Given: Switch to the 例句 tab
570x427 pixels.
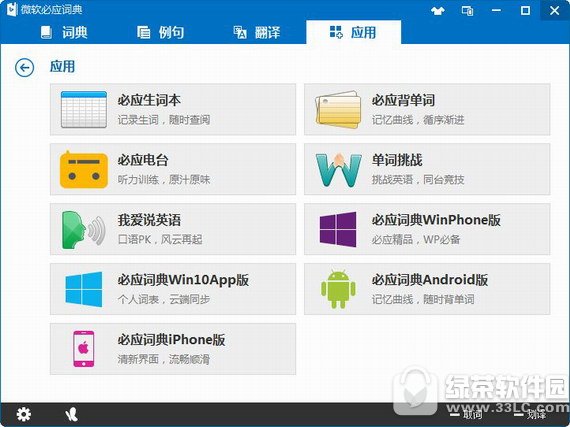Looking at the screenshot, I should [160, 32].
